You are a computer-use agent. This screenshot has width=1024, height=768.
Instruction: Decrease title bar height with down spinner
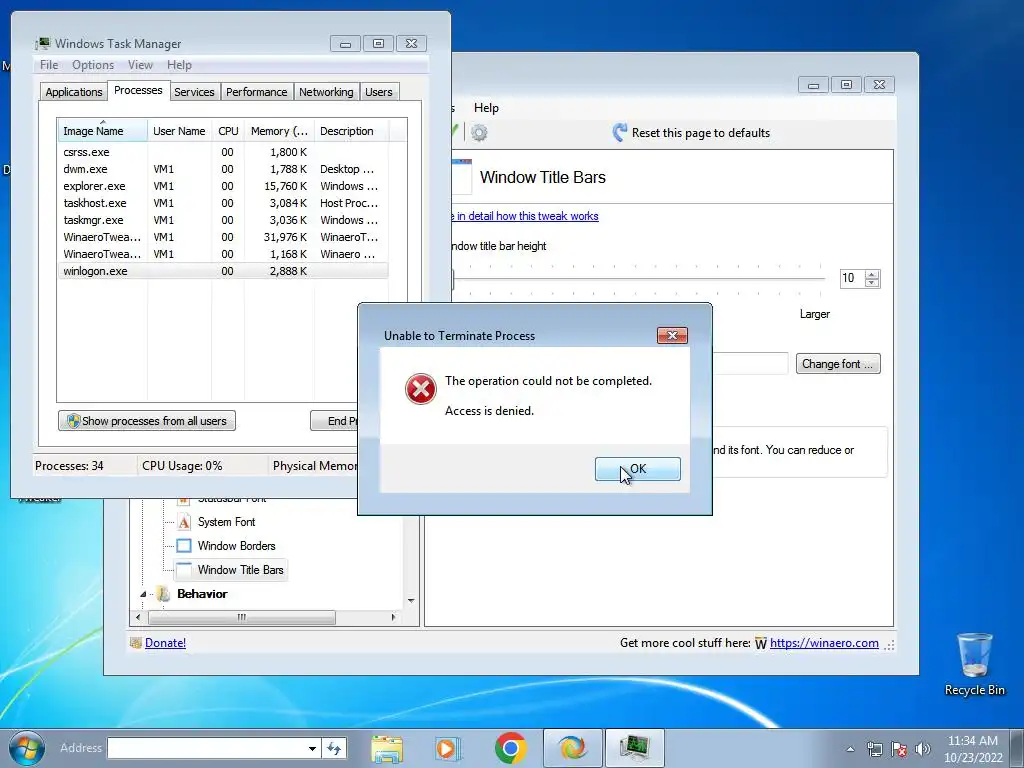click(872, 283)
